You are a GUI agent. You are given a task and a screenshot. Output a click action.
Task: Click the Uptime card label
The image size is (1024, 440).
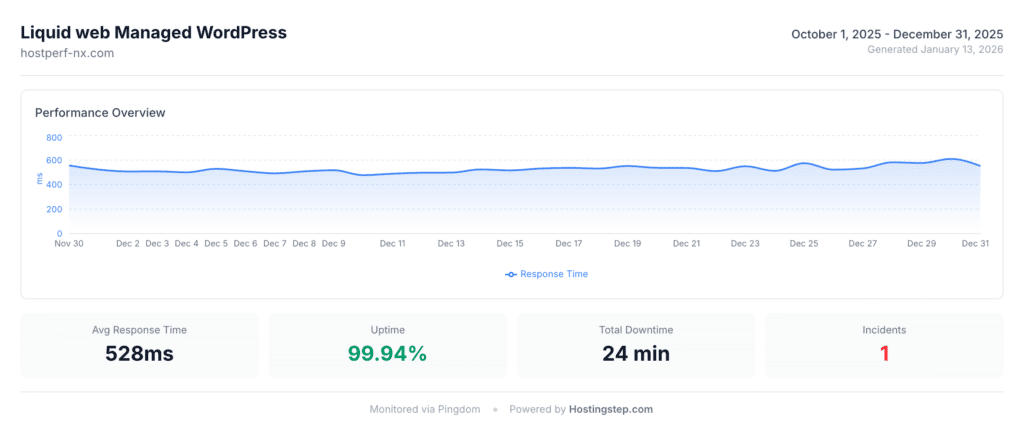[387, 330]
